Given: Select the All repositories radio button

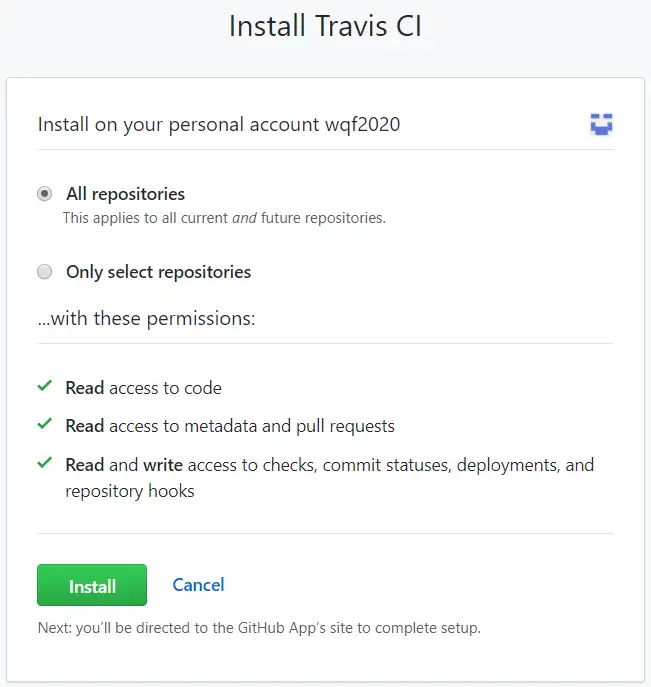Looking at the screenshot, I should [x=44, y=194].
